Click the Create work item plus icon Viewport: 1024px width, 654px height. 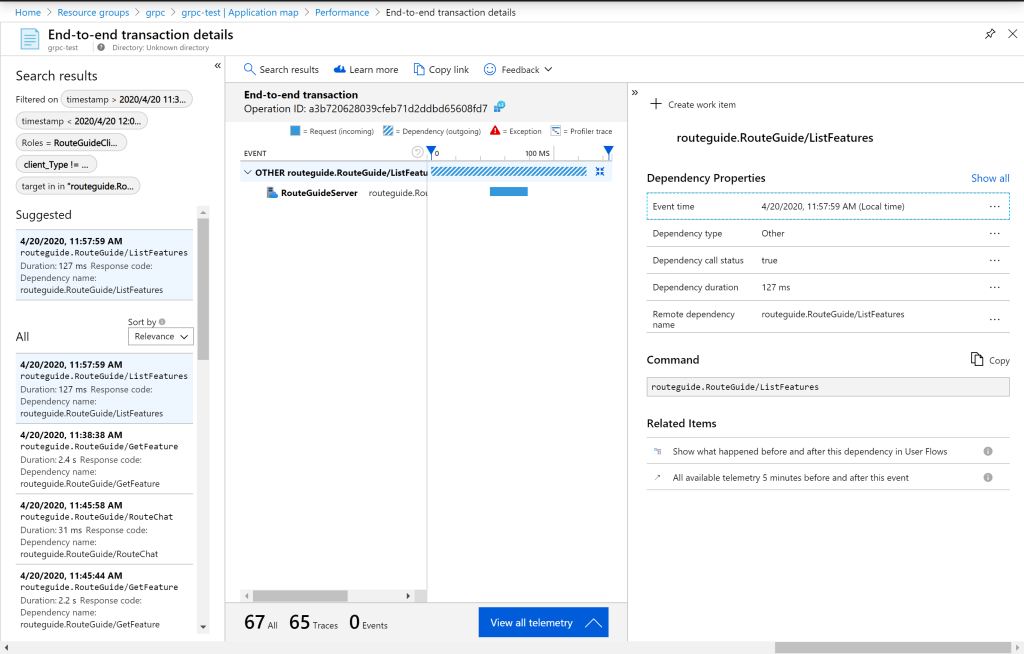[656, 104]
